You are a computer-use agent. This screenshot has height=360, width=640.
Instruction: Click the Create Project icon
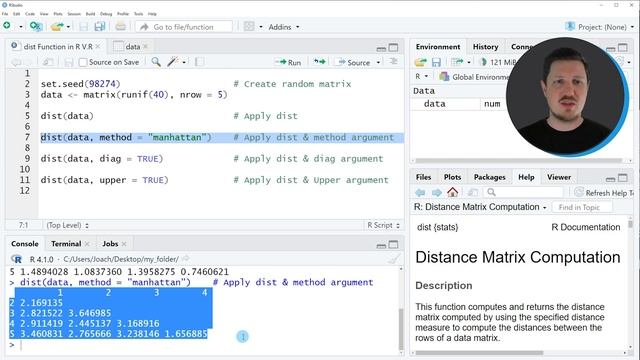(x=36, y=27)
